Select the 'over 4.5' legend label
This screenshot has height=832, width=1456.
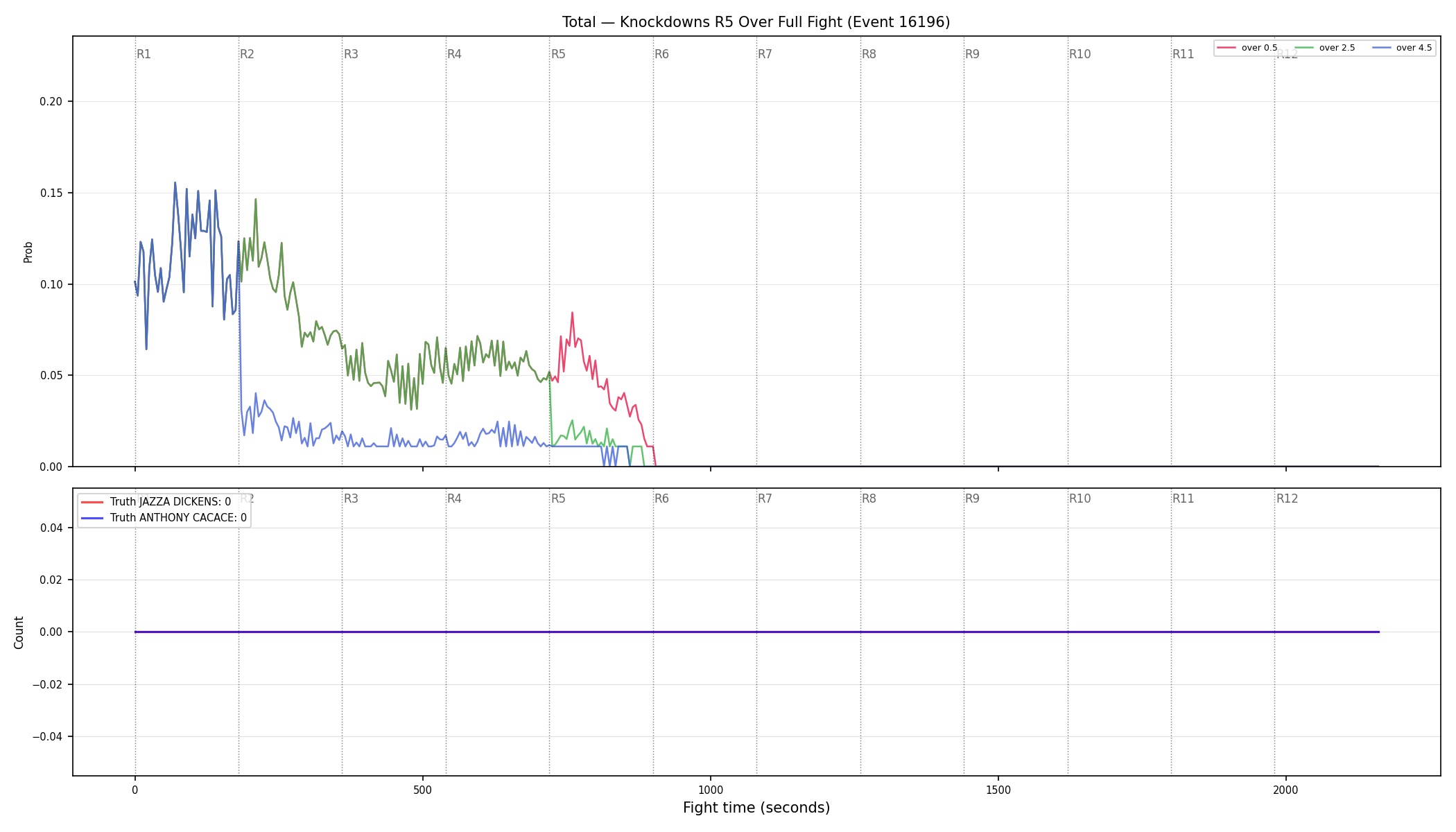point(1414,48)
